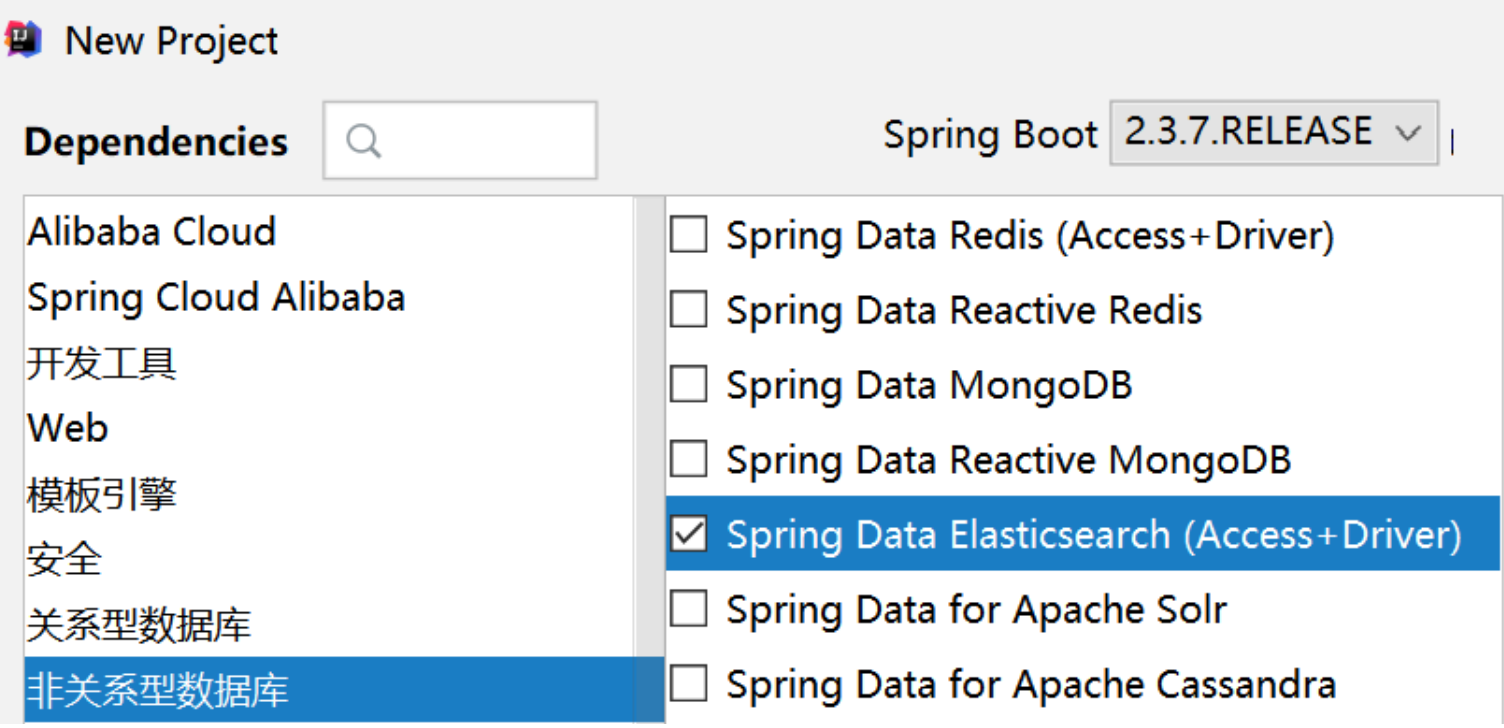Focus the Dependencies search field
The image size is (1504, 728).
pos(460,140)
